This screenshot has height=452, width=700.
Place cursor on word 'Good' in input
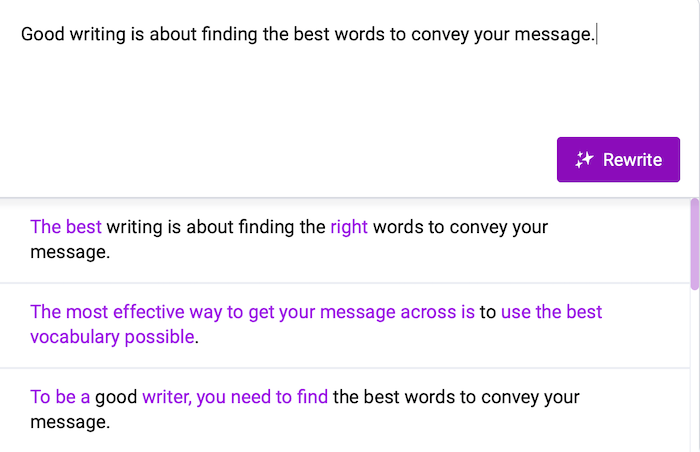click(43, 34)
